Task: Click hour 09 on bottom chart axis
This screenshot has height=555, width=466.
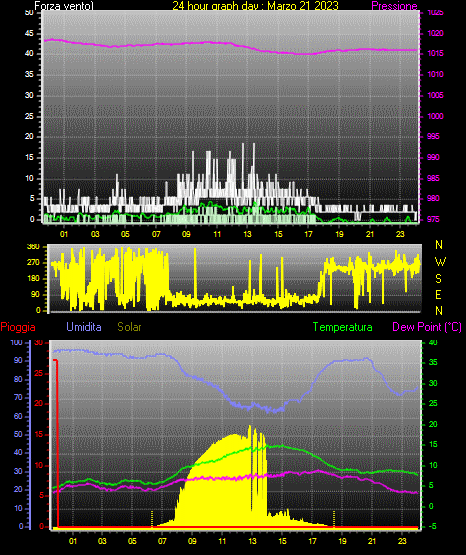Action: click(x=192, y=541)
